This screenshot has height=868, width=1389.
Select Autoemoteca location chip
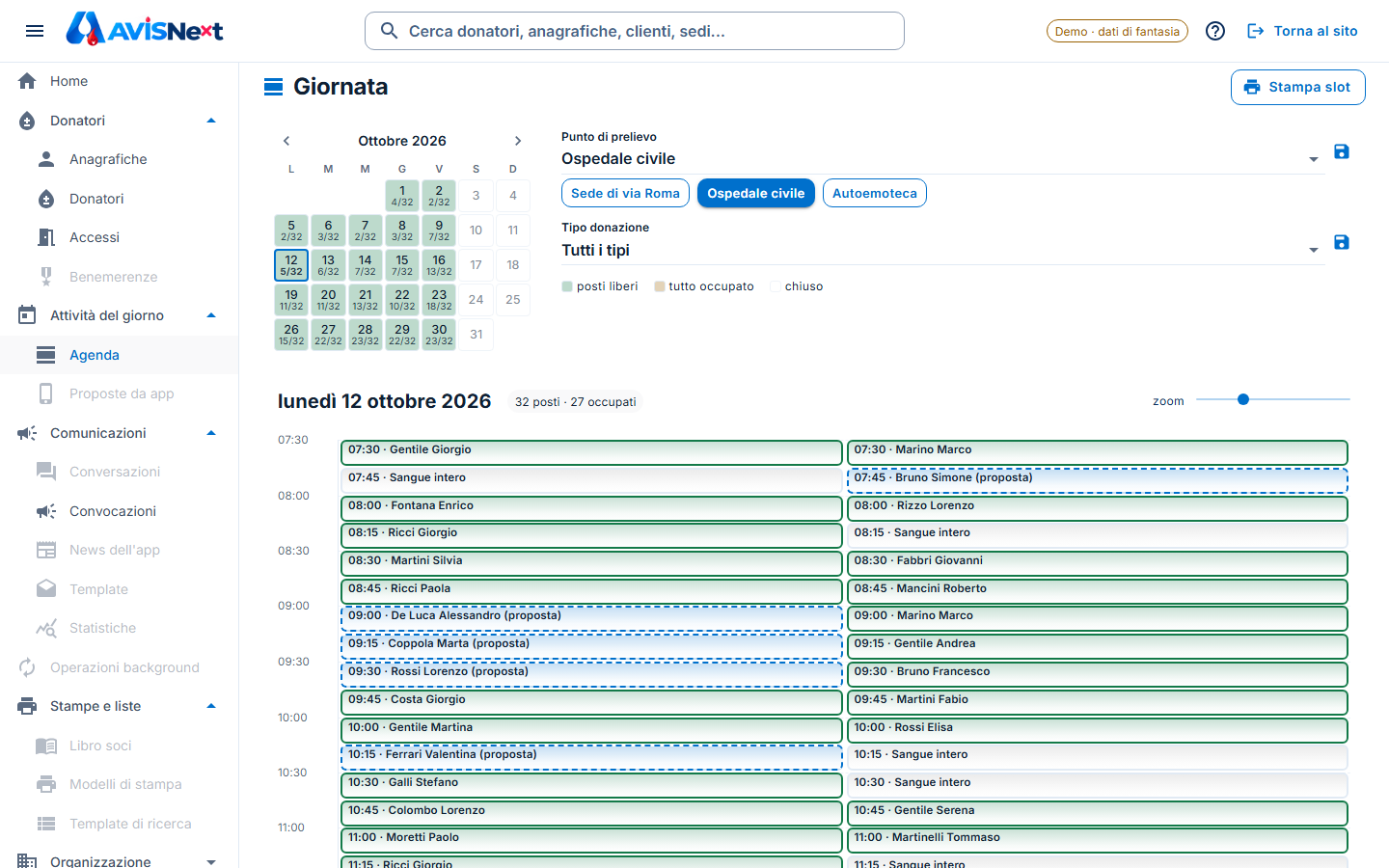pos(875,193)
